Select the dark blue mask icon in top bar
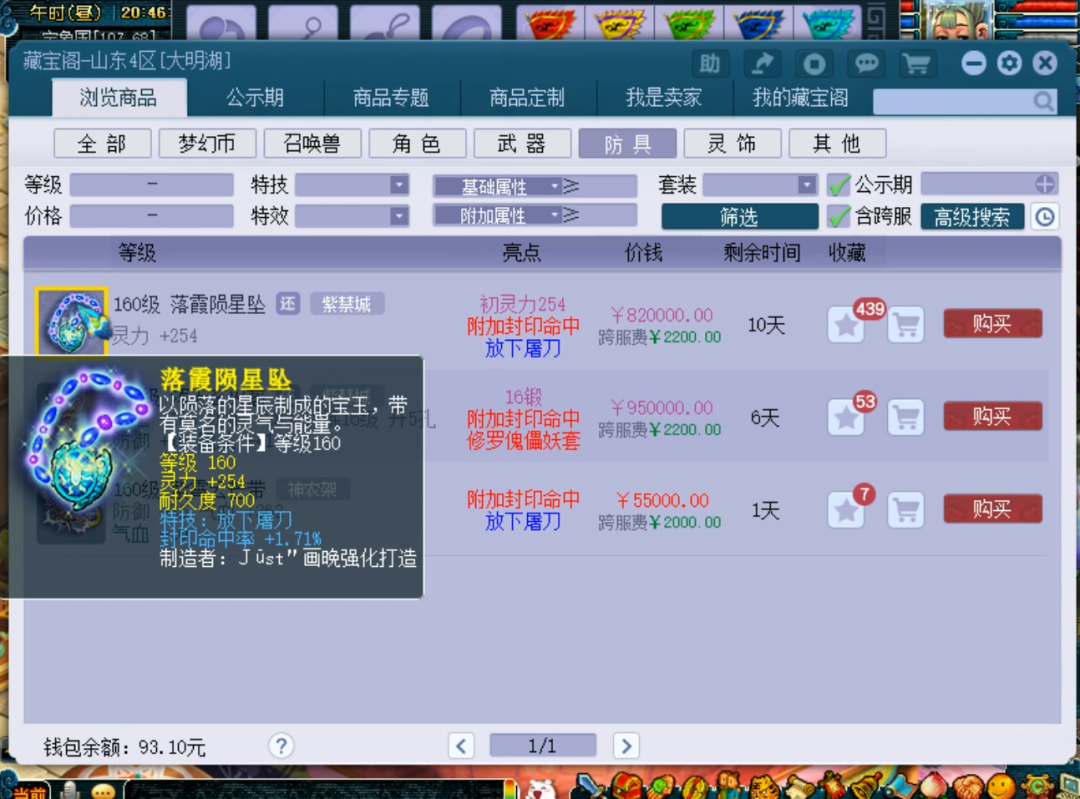Screen dimensions: 1080x799 pyautogui.click(x=759, y=23)
